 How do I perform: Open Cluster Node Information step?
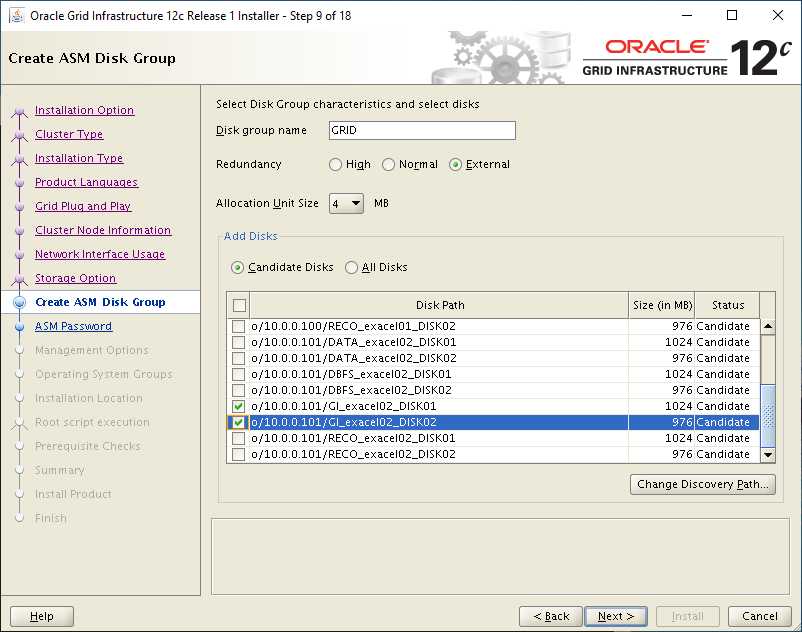[103, 231]
